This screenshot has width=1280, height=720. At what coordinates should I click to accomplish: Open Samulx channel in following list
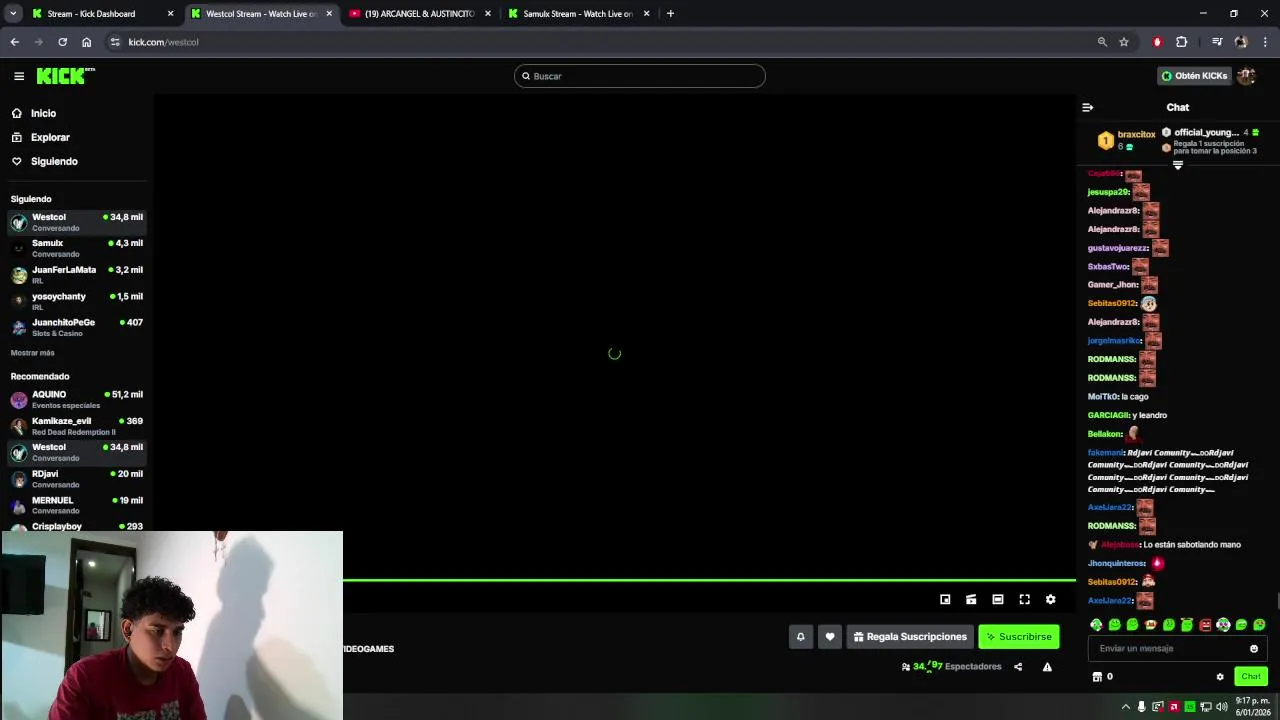(77, 248)
